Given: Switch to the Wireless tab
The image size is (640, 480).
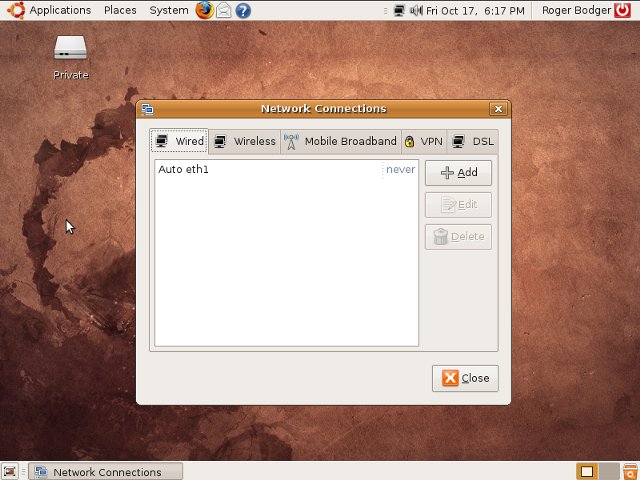Looking at the screenshot, I should 245,142.
